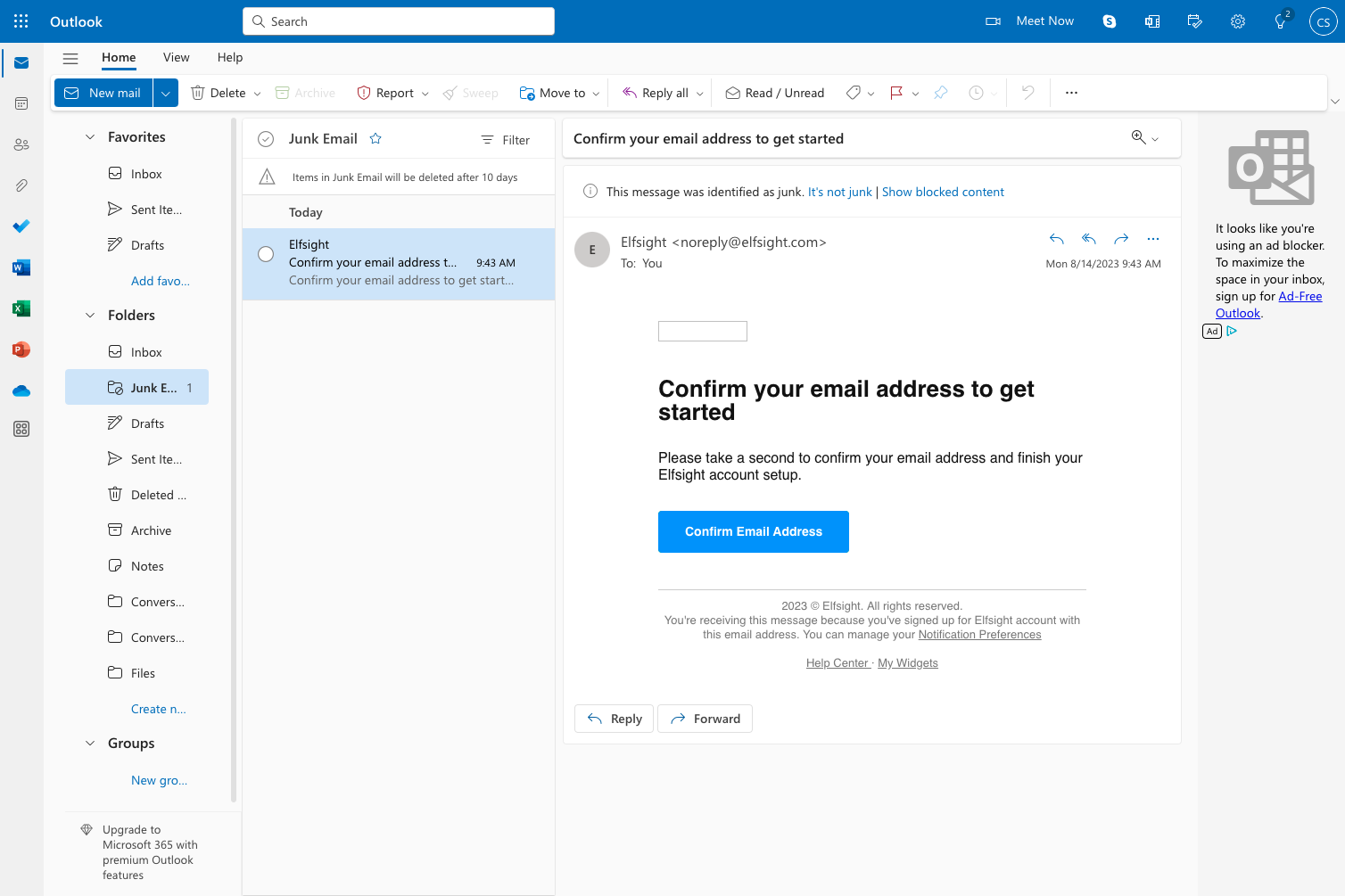The image size is (1345, 896).
Task: Open Report dropdown arrow
Action: 425,94
